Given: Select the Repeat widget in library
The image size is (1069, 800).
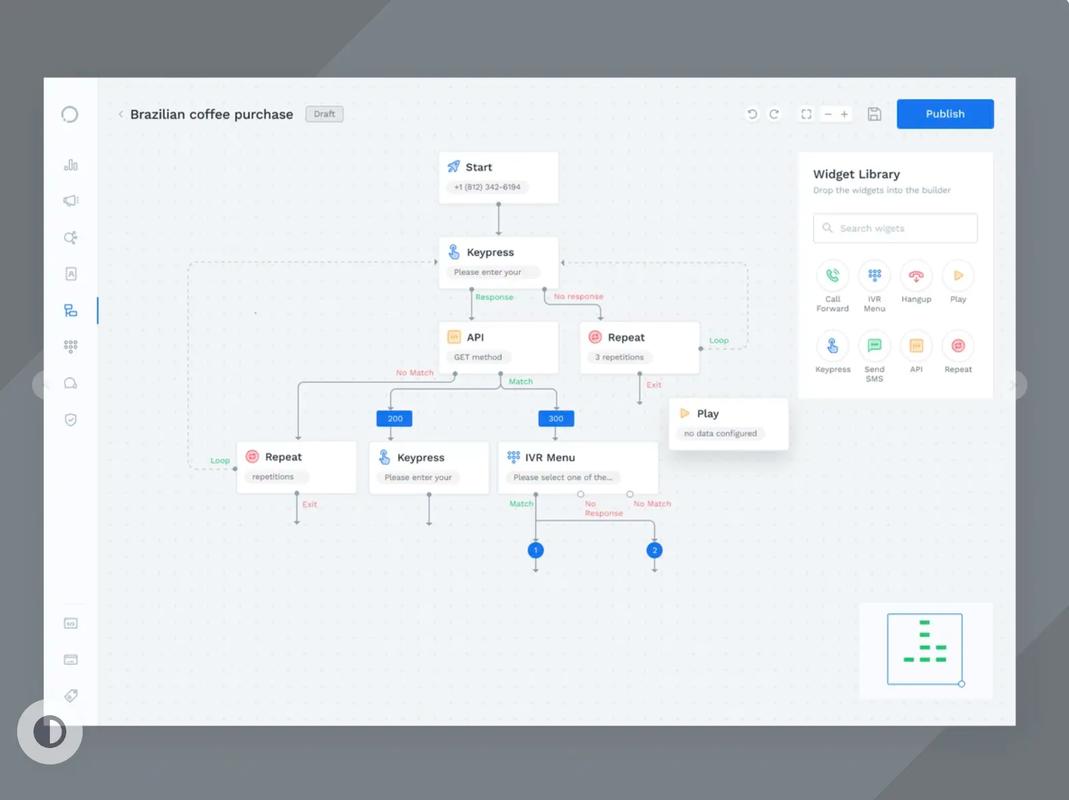Looking at the screenshot, I should 958,352.
